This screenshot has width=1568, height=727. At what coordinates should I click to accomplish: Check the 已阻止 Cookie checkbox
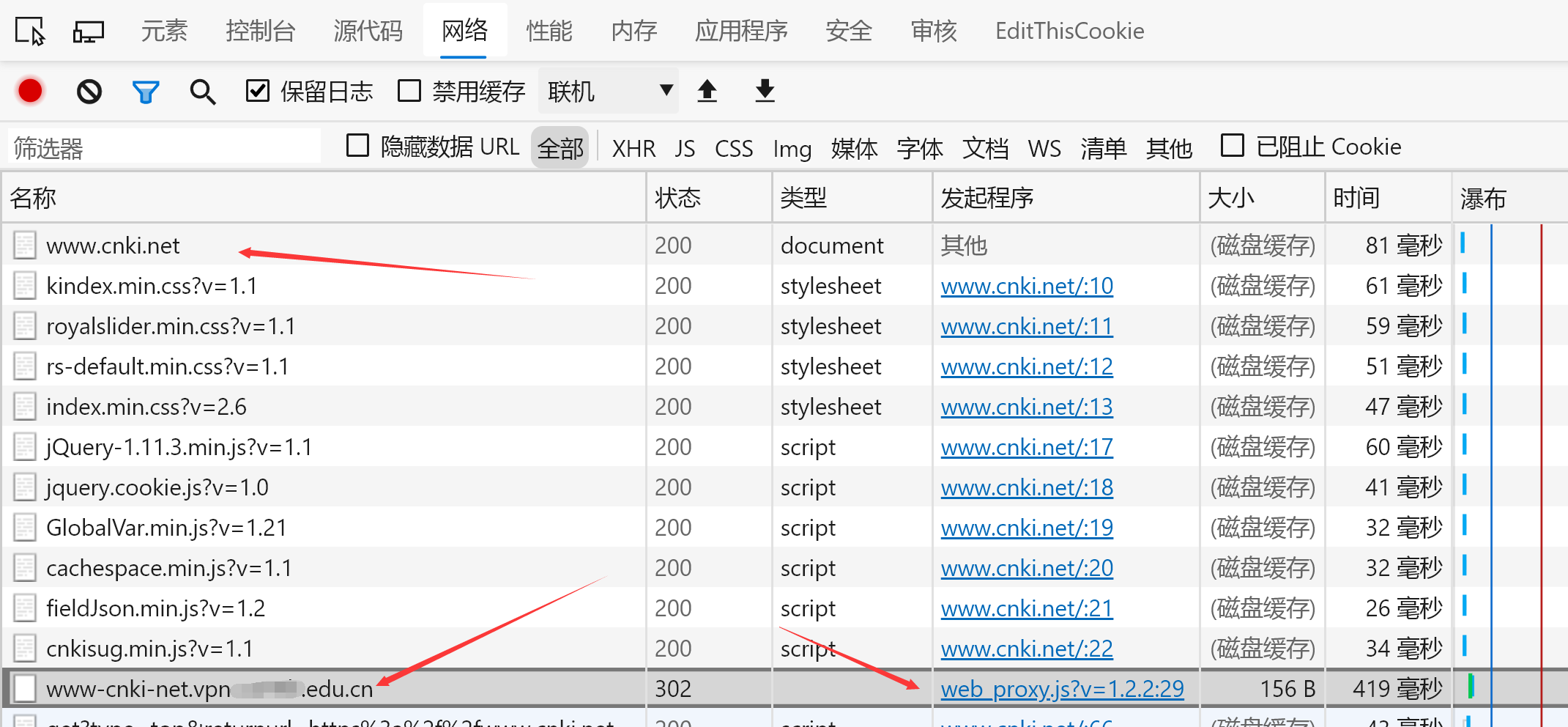(1233, 145)
